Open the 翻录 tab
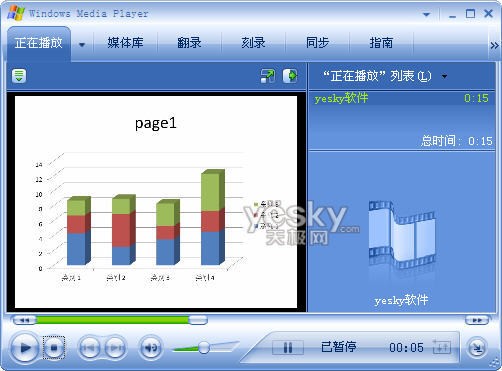Viewport: 502px width, 371px height. pyautogui.click(x=189, y=43)
